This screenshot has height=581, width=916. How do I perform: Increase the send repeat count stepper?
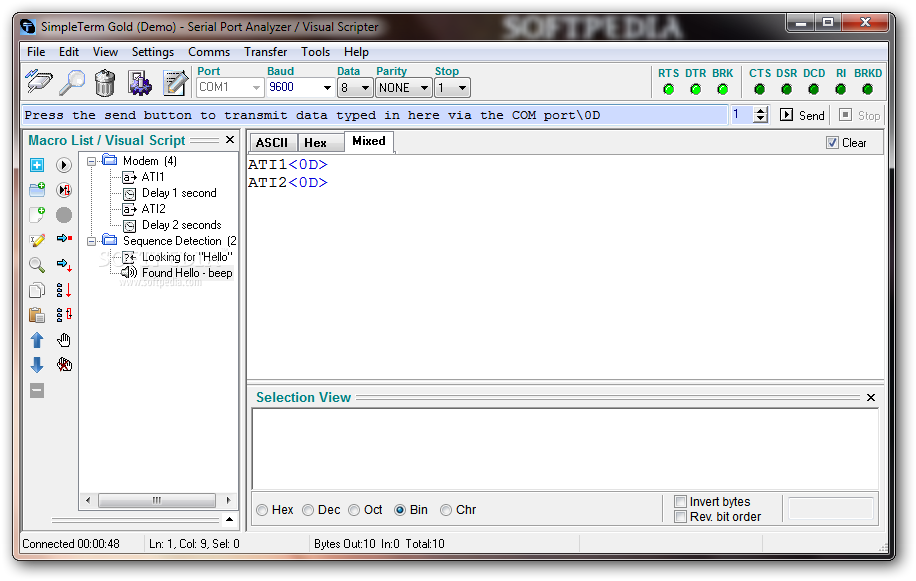pos(760,110)
